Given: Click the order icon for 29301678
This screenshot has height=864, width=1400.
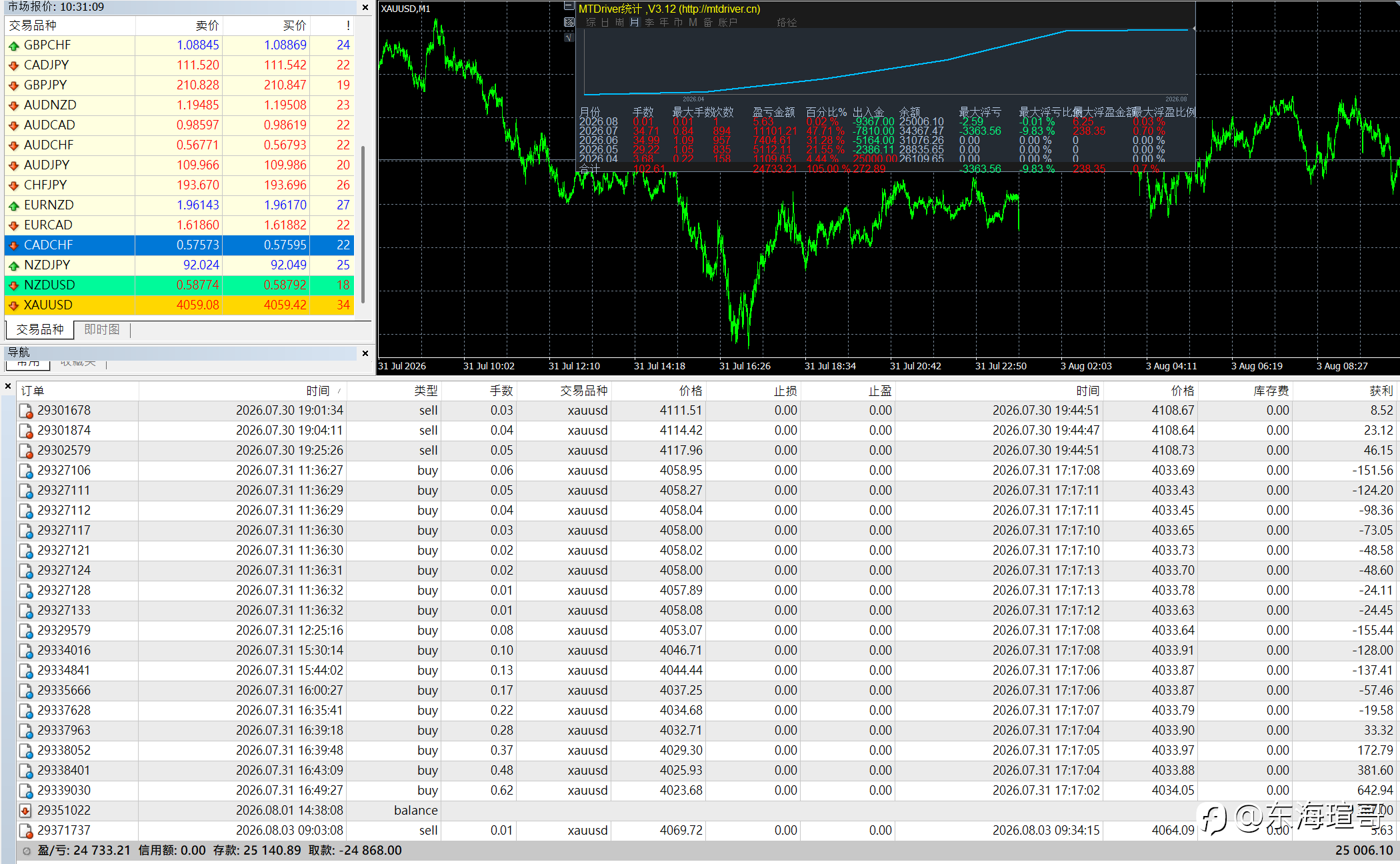Looking at the screenshot, I should click(25, 411).
